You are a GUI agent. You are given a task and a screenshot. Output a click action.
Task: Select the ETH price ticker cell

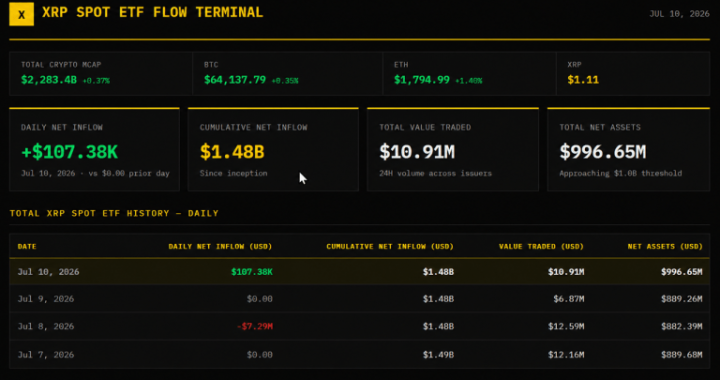(469, 73)
